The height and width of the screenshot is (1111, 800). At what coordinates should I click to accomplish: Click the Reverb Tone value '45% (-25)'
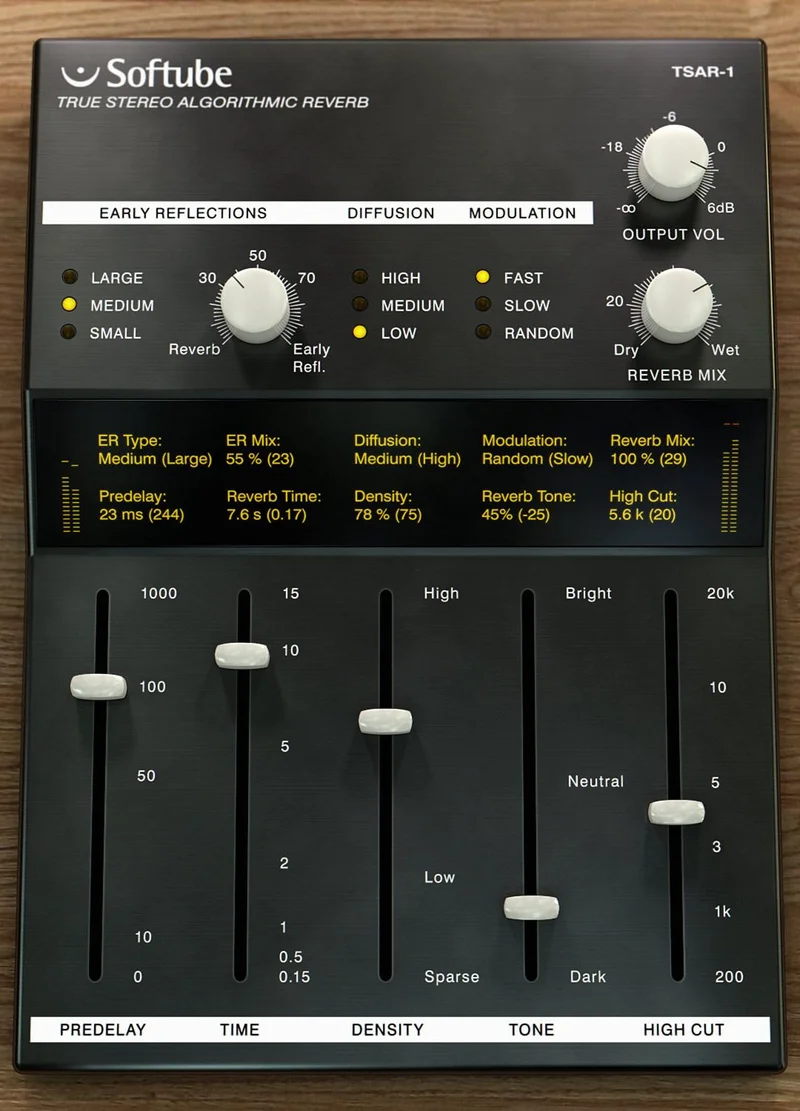(516, 514)
